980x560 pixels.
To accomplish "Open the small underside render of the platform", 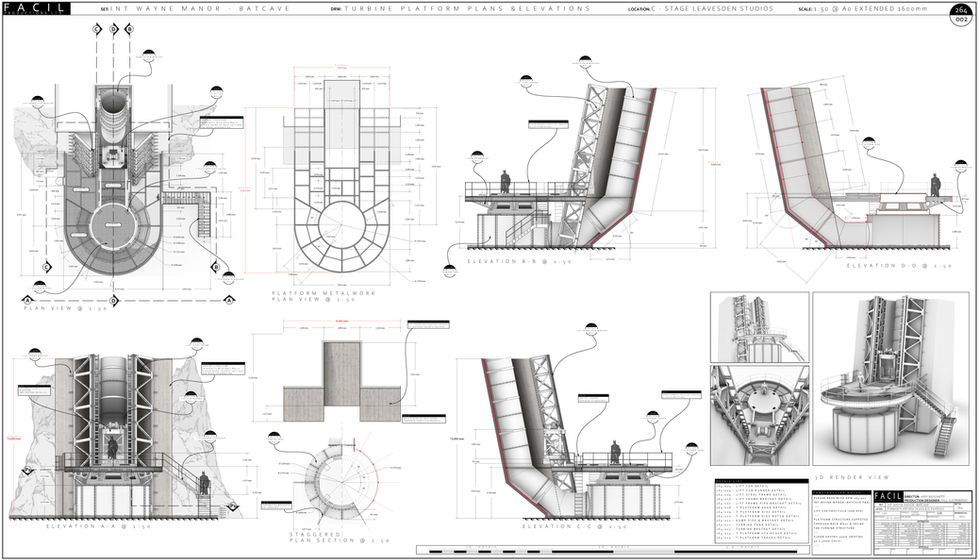I will (760, 415).
